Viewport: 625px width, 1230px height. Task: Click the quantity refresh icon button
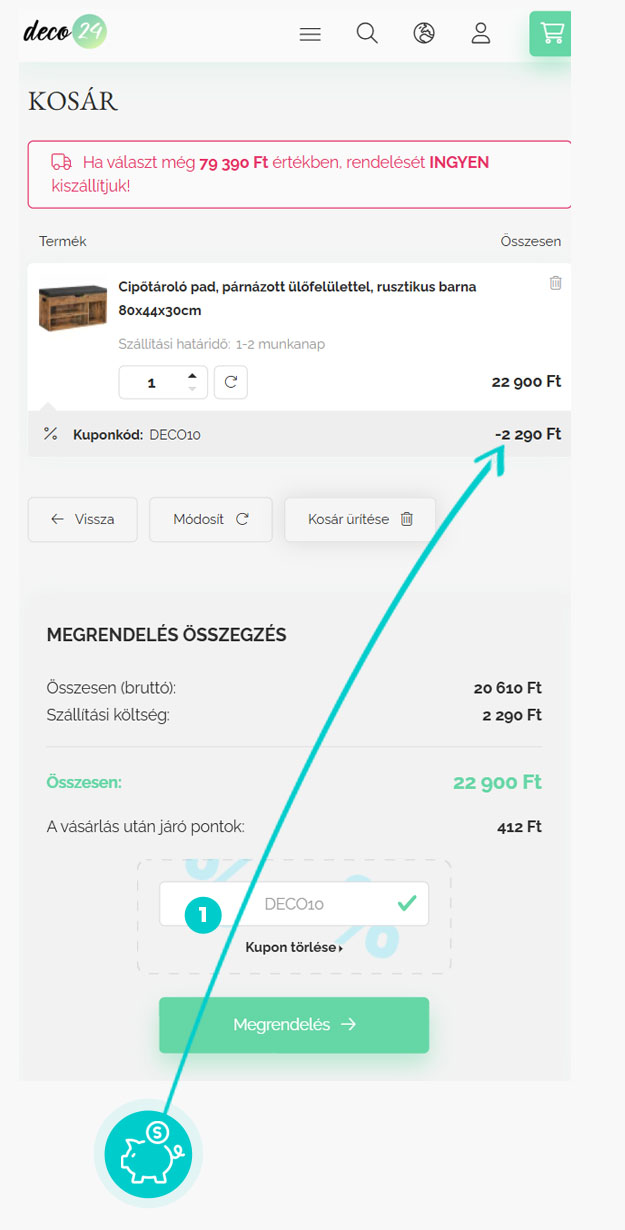tap(230, 382)
